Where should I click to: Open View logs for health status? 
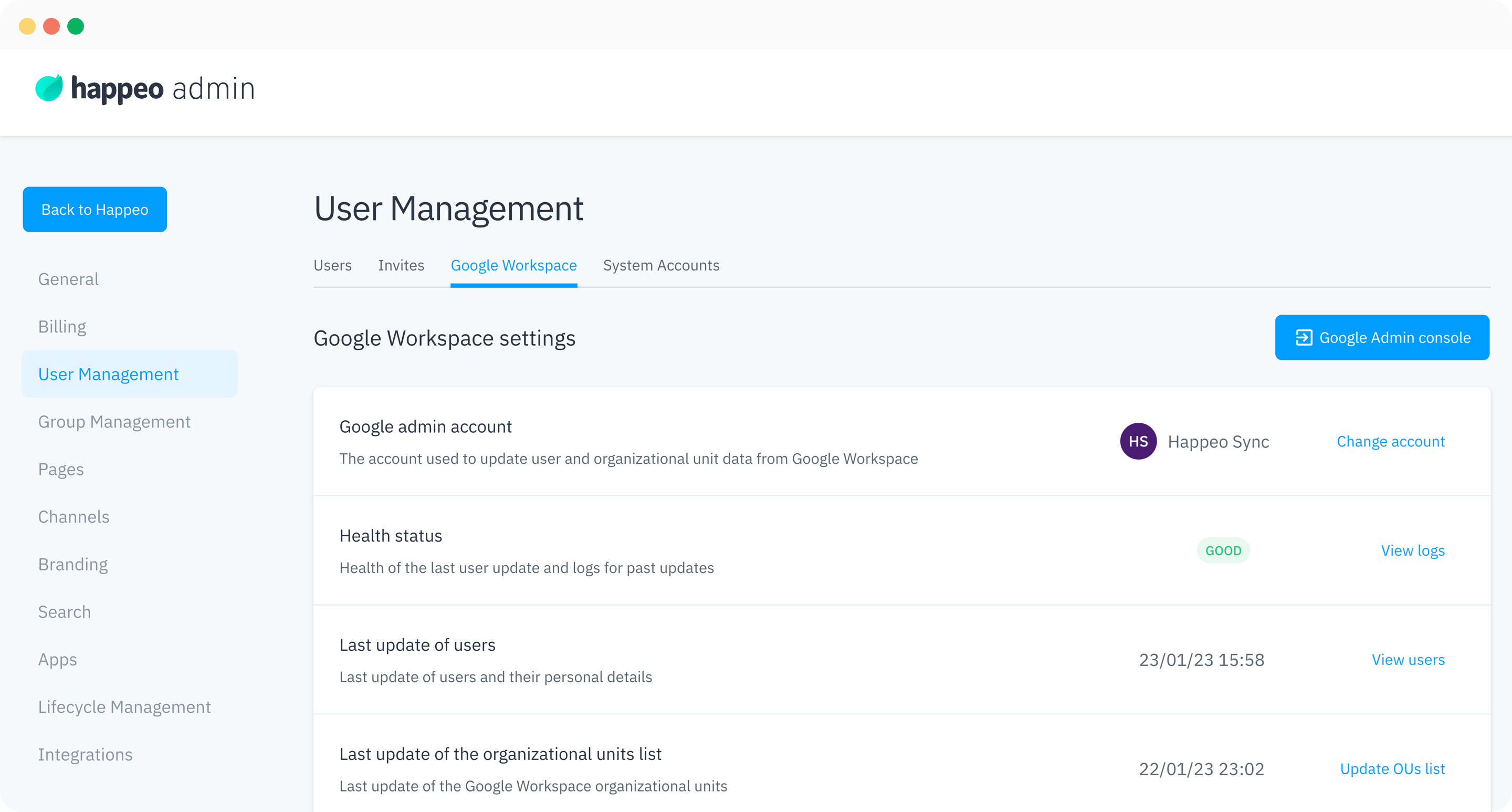click(x=1413, y=550)
